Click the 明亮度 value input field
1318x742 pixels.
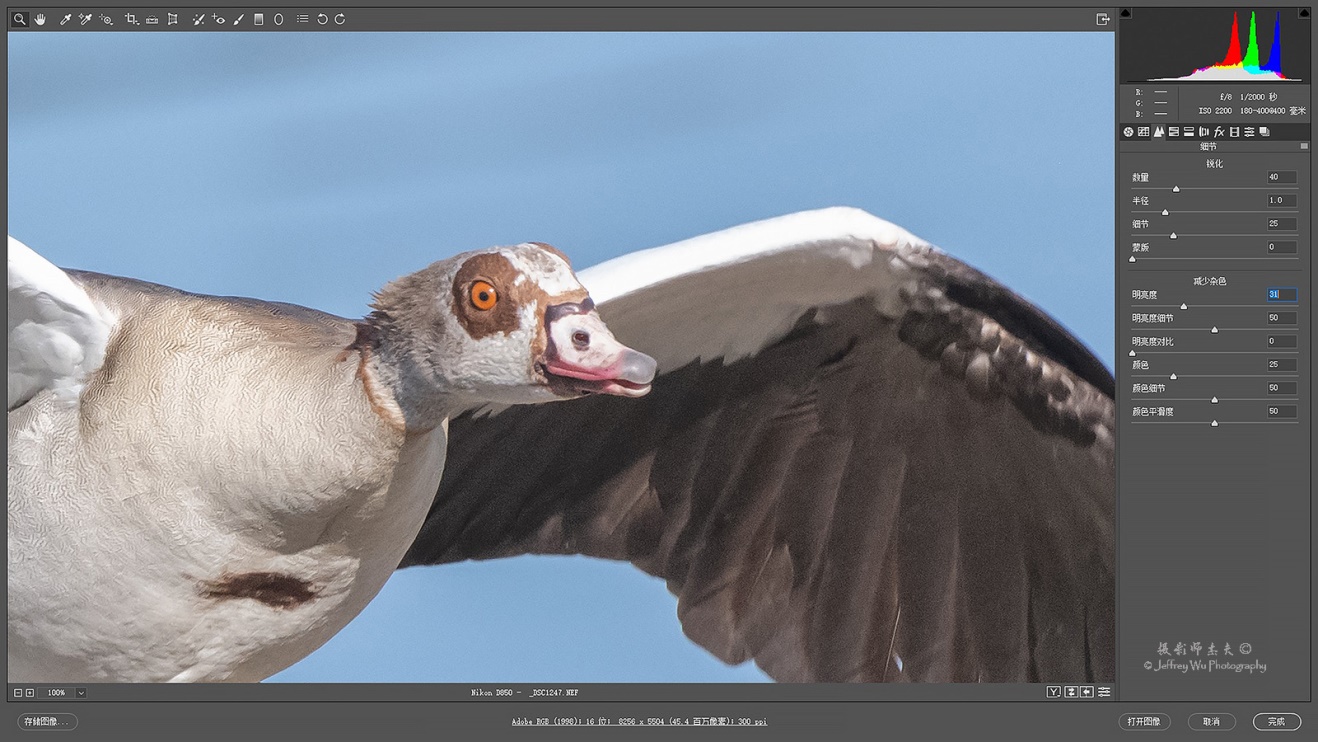point(1280,294)
